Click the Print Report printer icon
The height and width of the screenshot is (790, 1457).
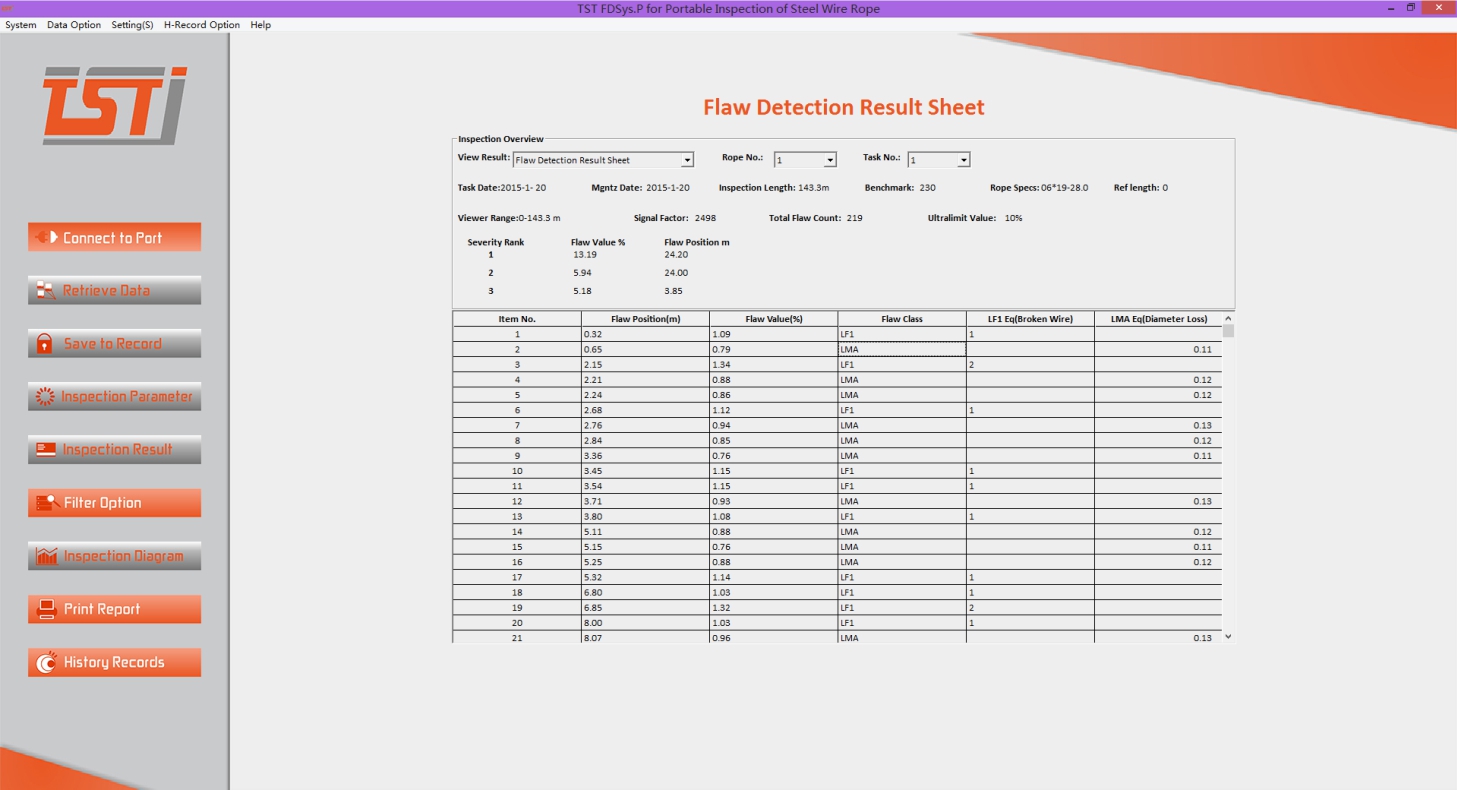tap(46, 609)
